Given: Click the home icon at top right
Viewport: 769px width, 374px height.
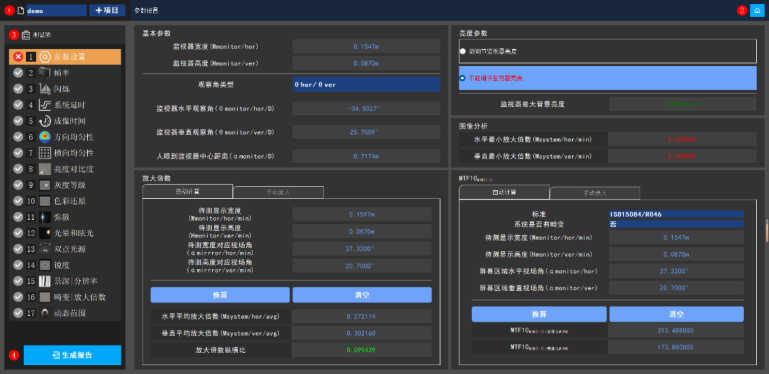Looking at the screenshot, I should [x=757, y=10].
